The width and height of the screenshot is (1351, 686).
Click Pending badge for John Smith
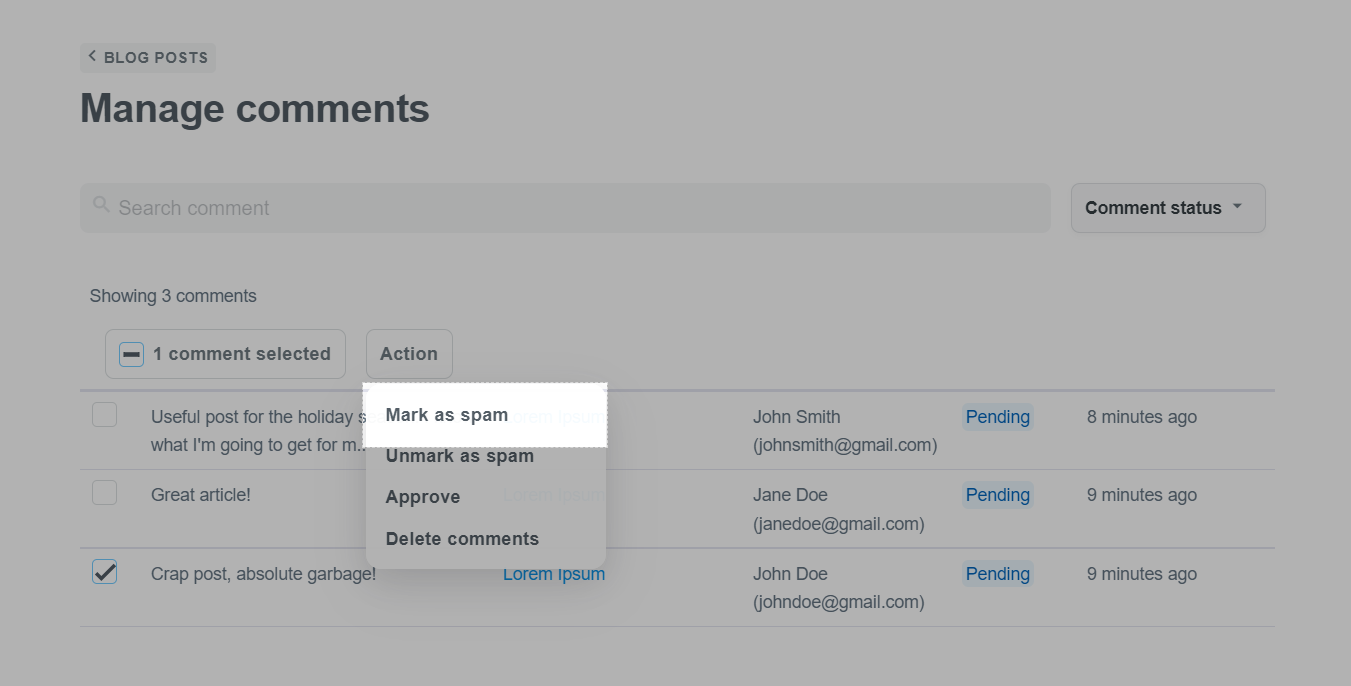998,417
